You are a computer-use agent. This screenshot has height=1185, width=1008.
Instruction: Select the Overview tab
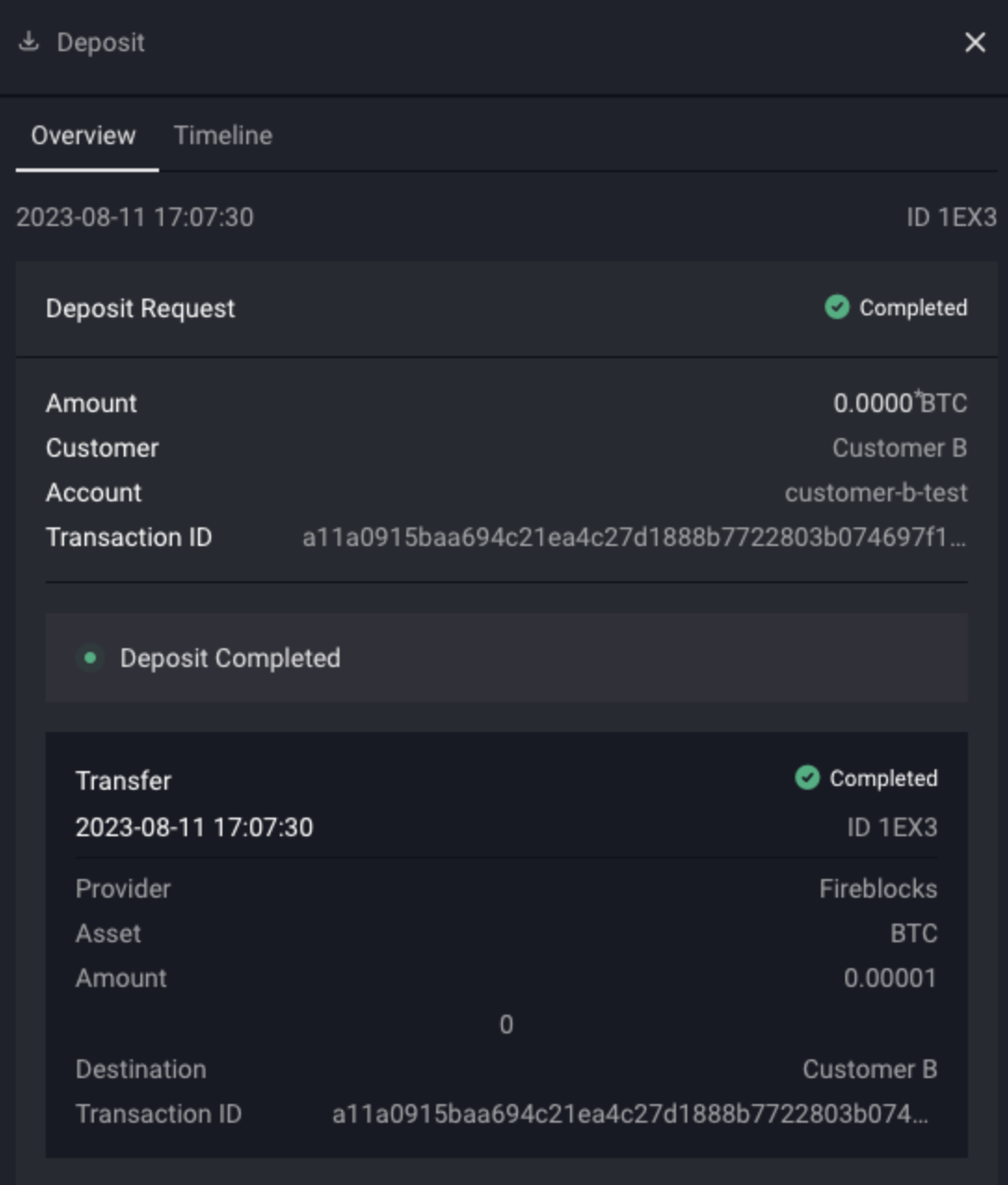(x=84, y=136)
